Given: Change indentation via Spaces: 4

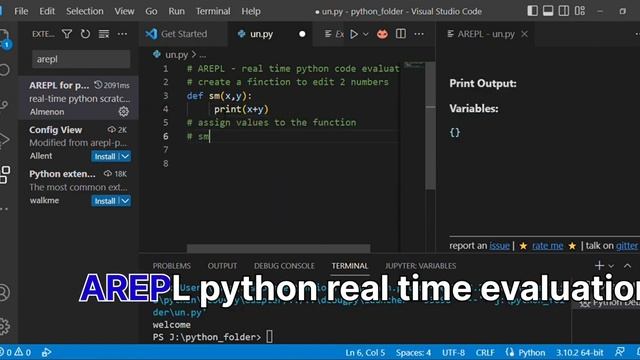Looking at the screenshot, I should point(413,352).
